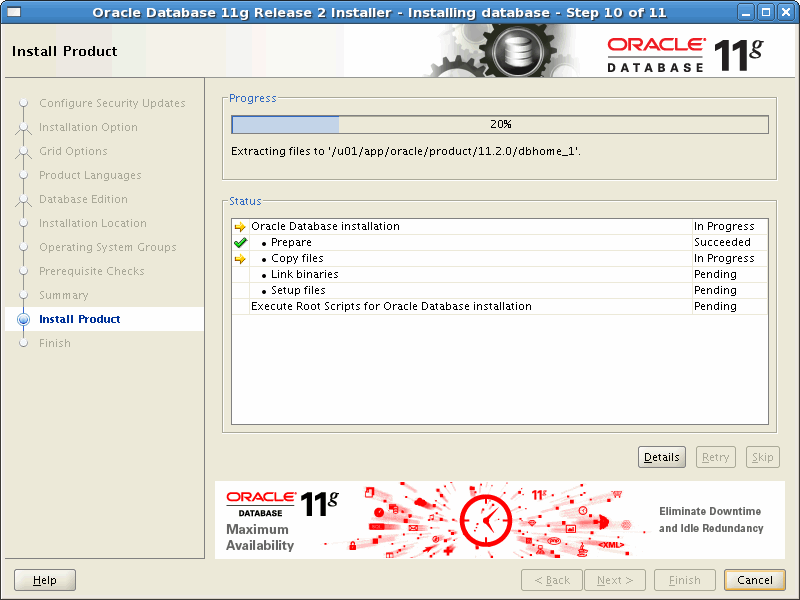Viewport: 800px width, 600px height.
Task: Select Configure Security Updates step
Action: click(112, 103)
